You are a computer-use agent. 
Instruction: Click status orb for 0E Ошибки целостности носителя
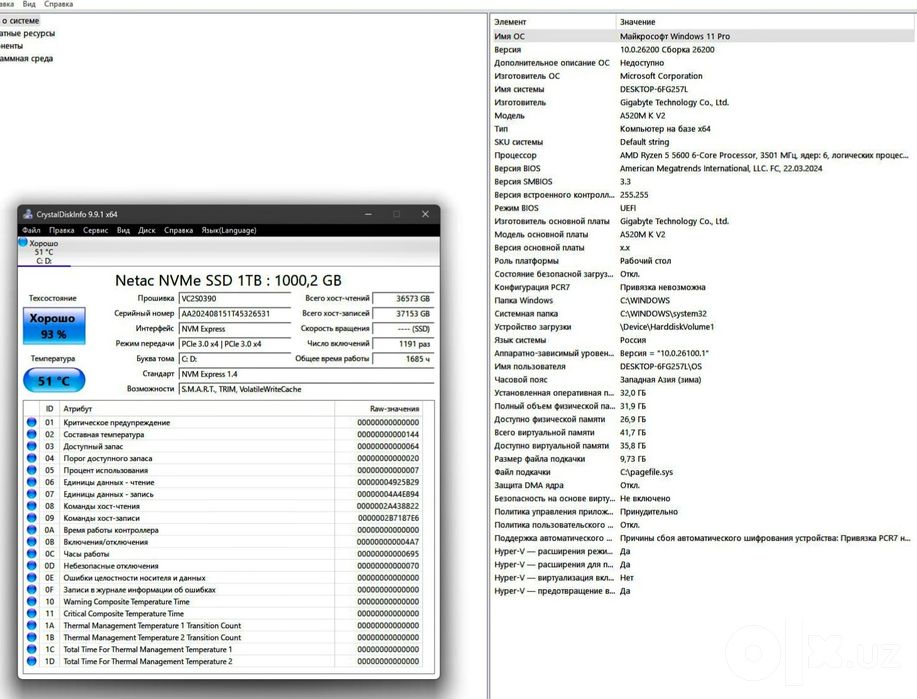(x=32, y=577)
